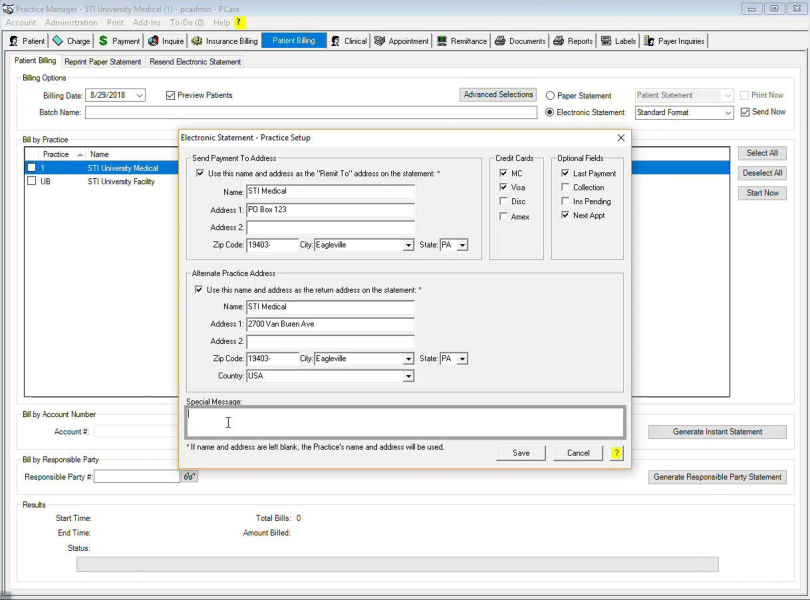Switch to Reprint Paper Statement tab

(x=103, y=62)
